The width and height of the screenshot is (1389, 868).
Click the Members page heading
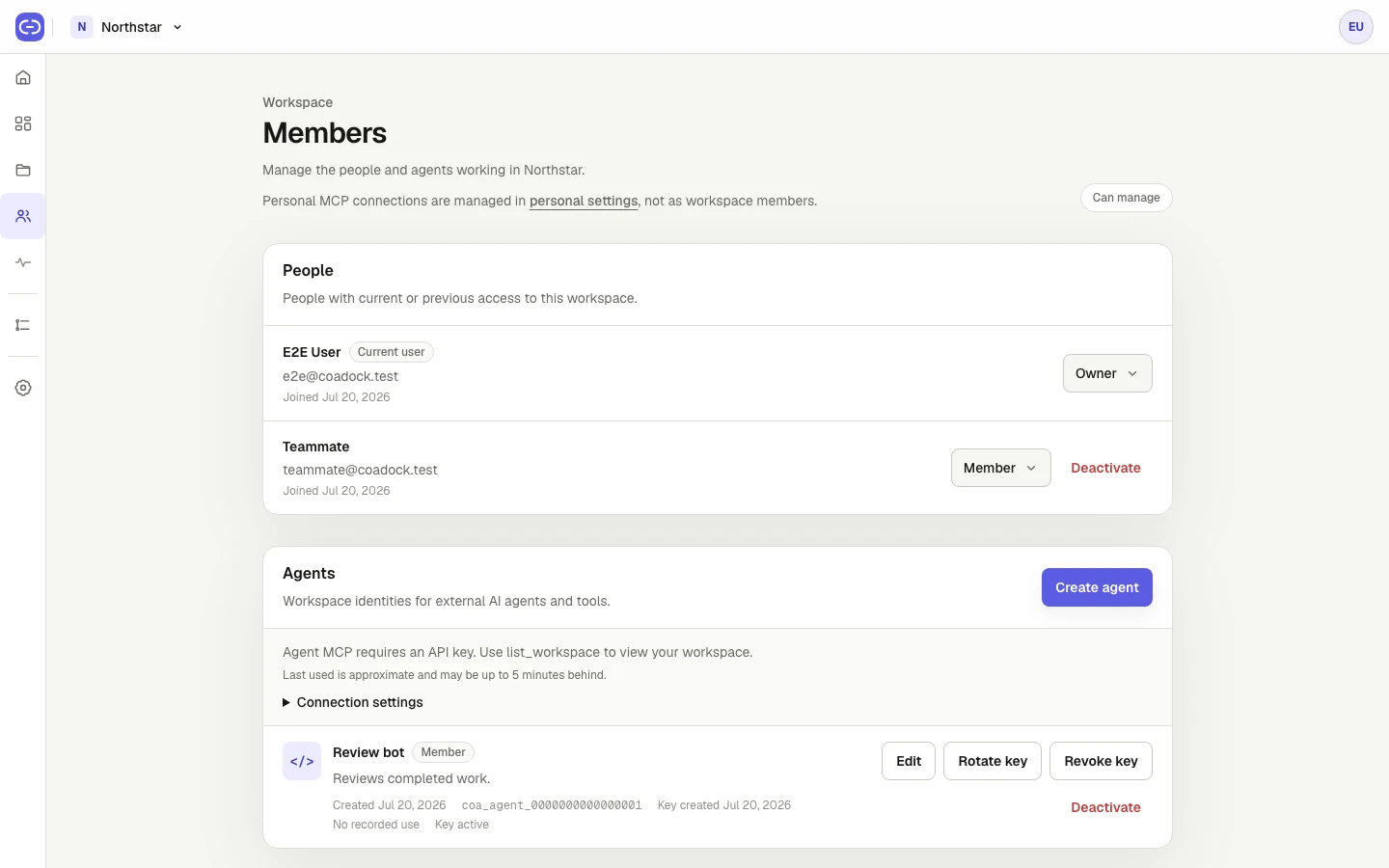tap(325, 133)
